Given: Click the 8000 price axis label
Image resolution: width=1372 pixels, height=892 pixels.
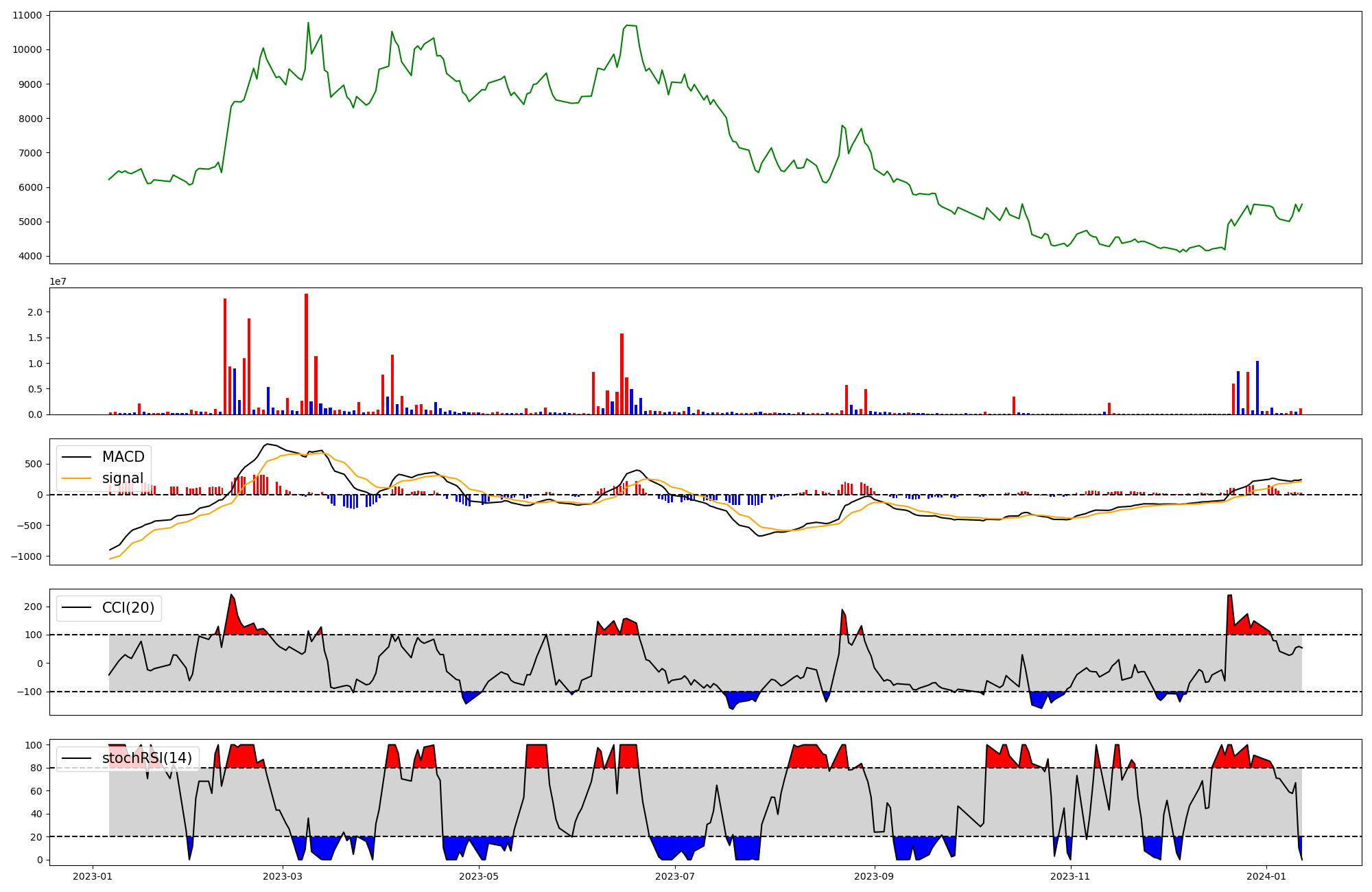Looking at the screenshot, I should click(x=30, y=119).
